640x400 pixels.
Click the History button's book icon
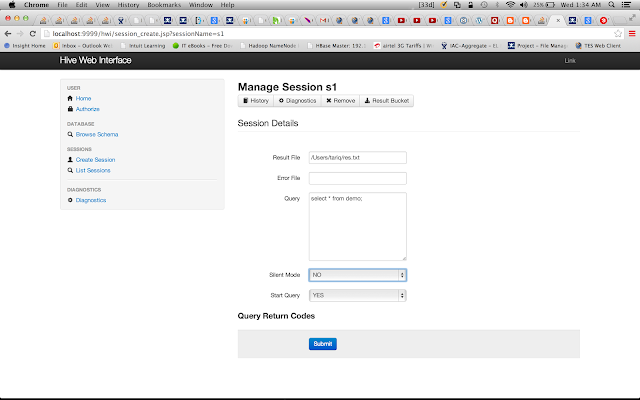pyautogui.click(x=246, y=100)
